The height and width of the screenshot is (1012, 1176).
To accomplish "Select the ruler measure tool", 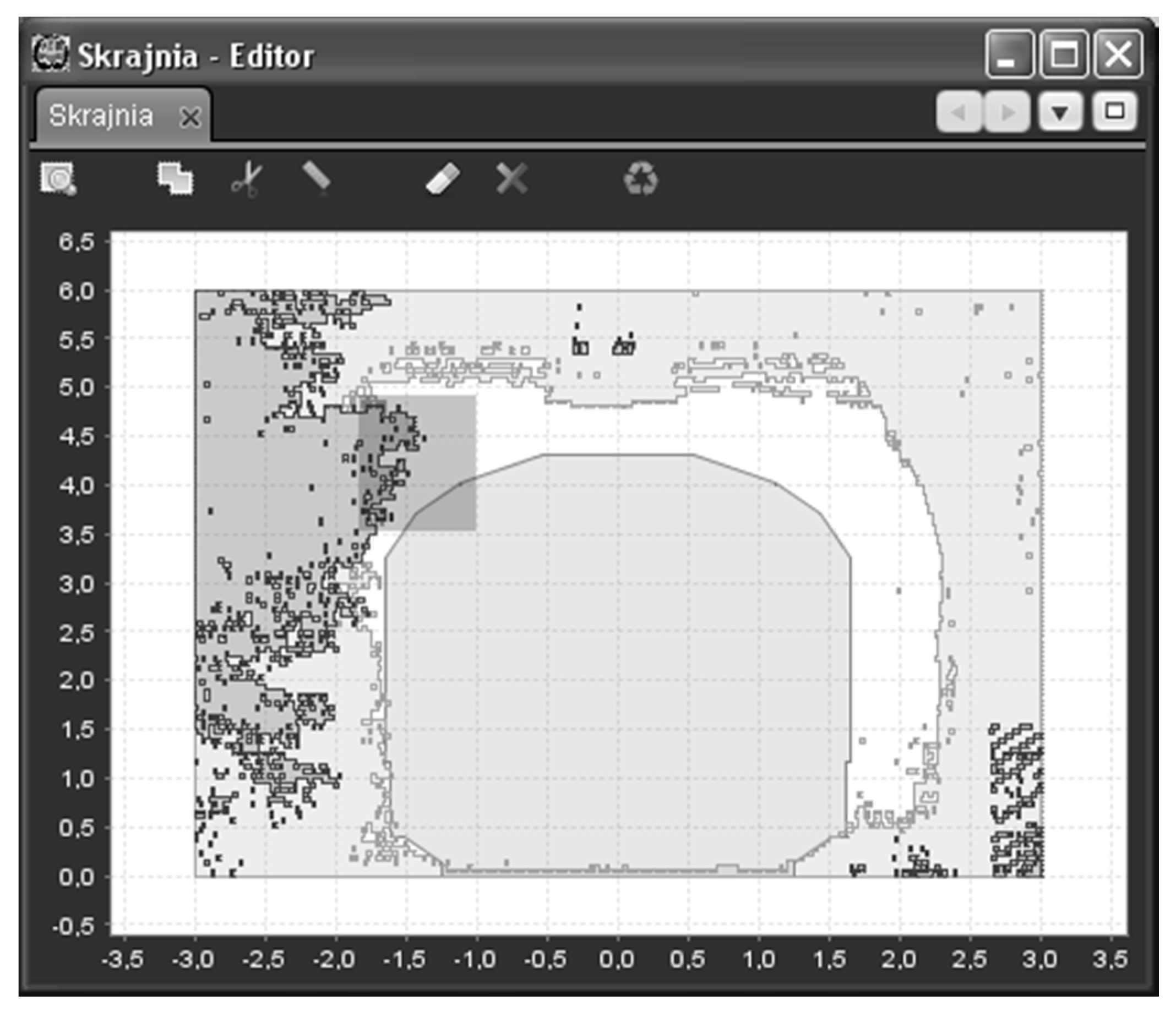I will [x=317, y=178].
